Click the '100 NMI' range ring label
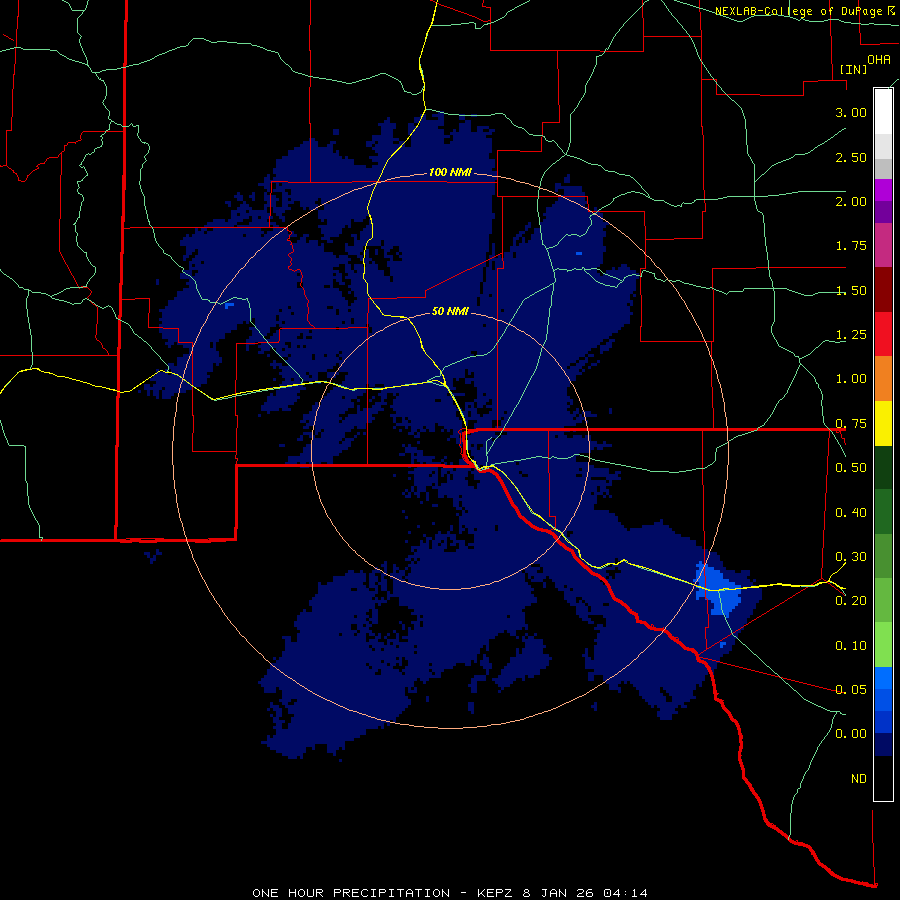Viewport: 900px width, 900px height. click(x=449, y=172)
